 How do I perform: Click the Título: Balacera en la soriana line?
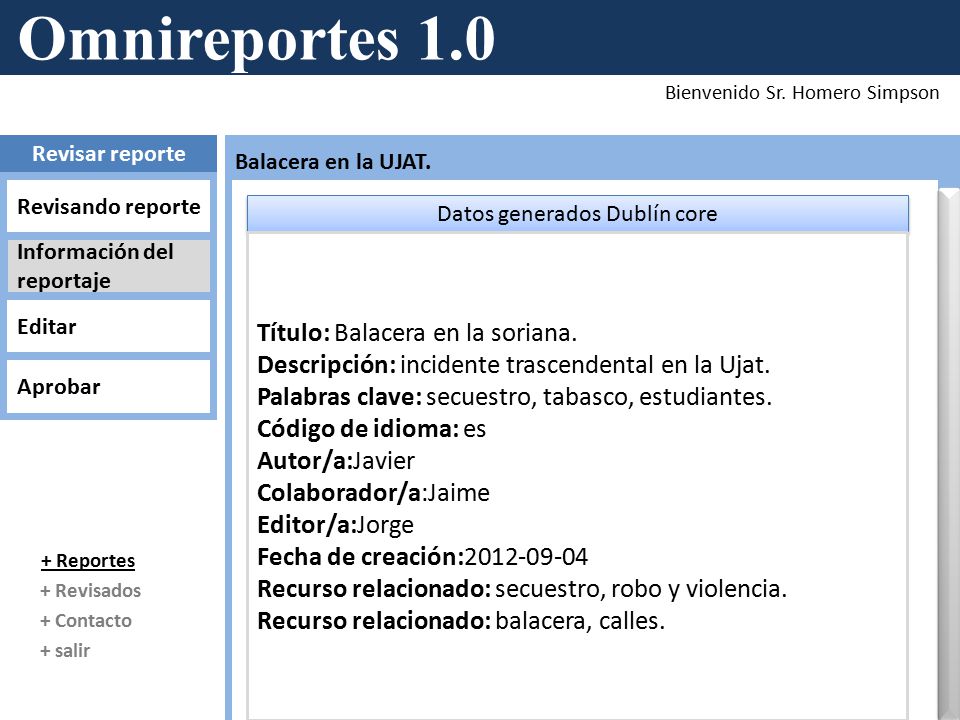pos(417,333)
